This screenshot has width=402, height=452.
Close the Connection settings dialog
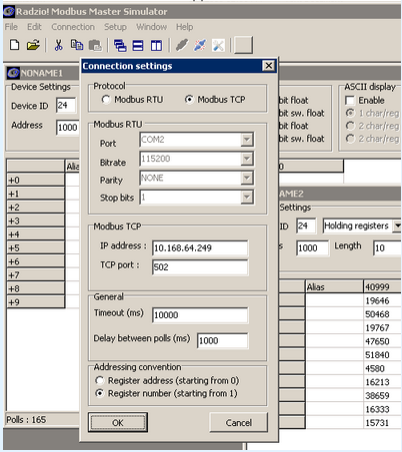(268, 66)
